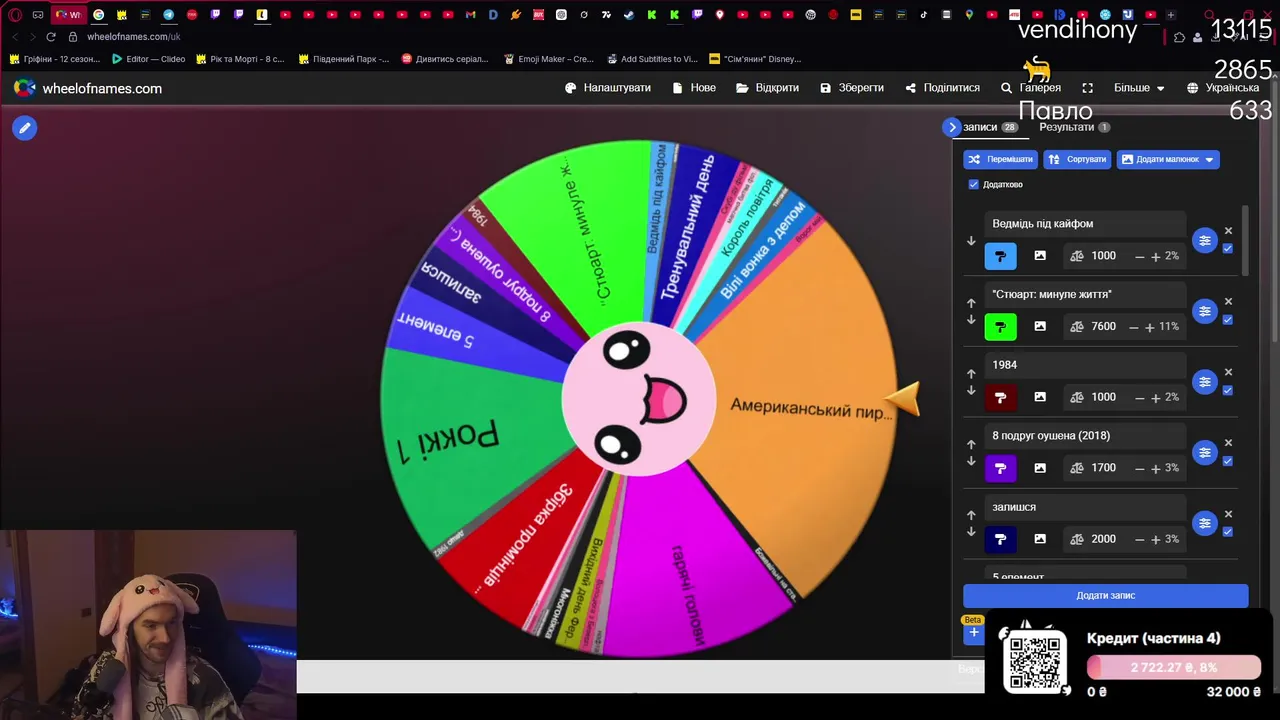
Task: Switch to the Результати tab
Action: click(x=1074, y=127)
